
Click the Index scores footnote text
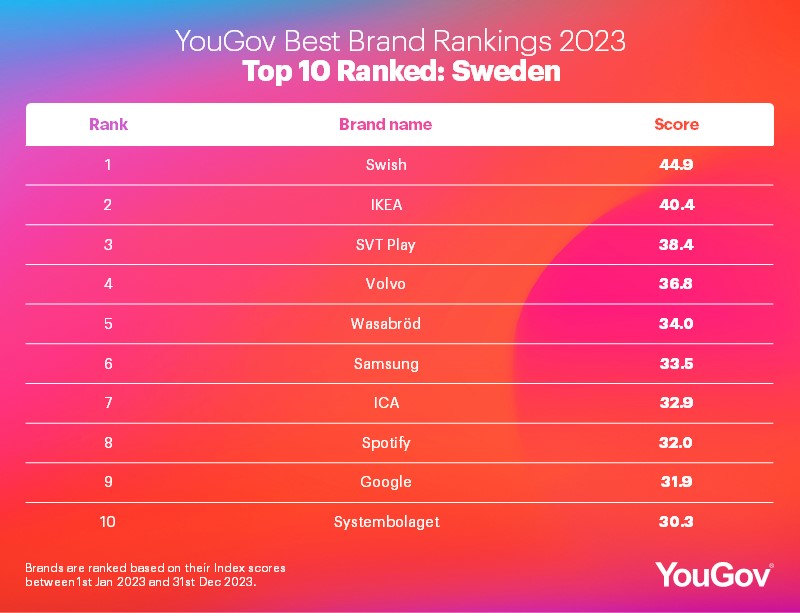(x=162, y=574)
